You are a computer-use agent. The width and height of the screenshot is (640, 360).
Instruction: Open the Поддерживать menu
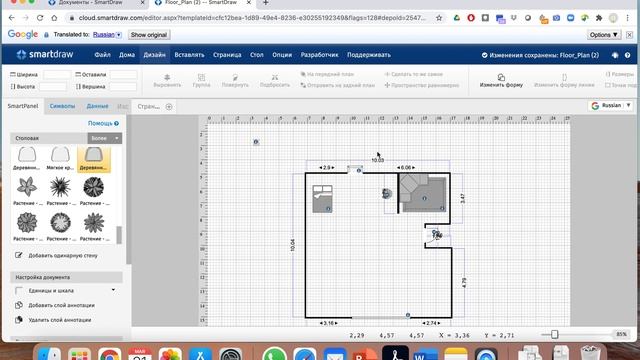pos(369,55)
